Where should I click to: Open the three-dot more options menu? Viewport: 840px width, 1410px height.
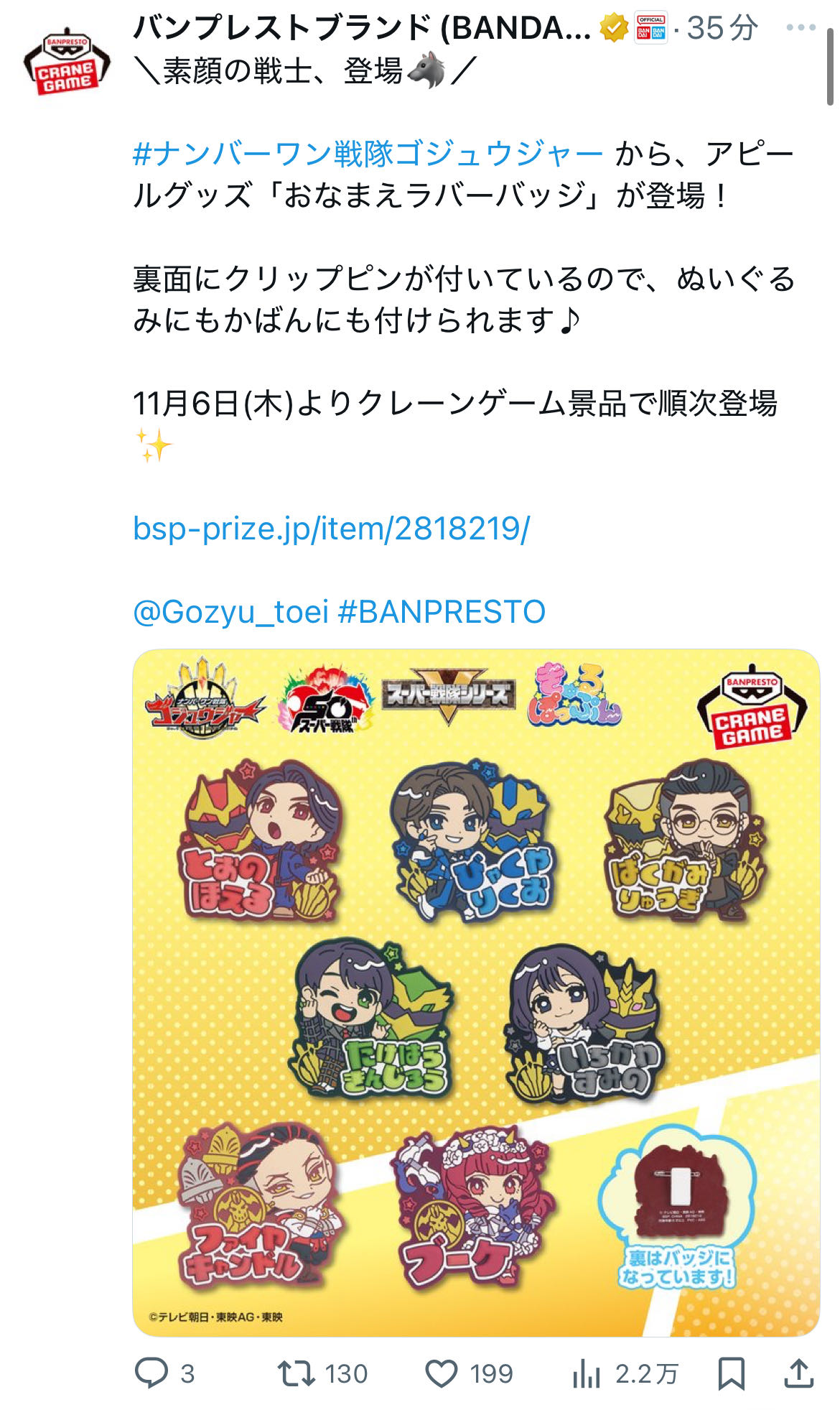tap(801, 29)
